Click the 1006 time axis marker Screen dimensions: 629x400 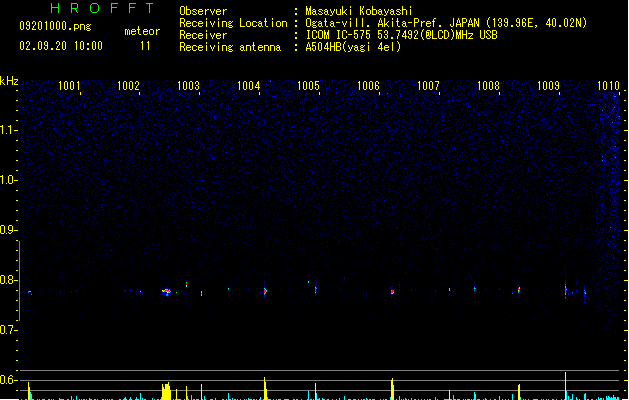pyautogui.click(x=368, y=86)
